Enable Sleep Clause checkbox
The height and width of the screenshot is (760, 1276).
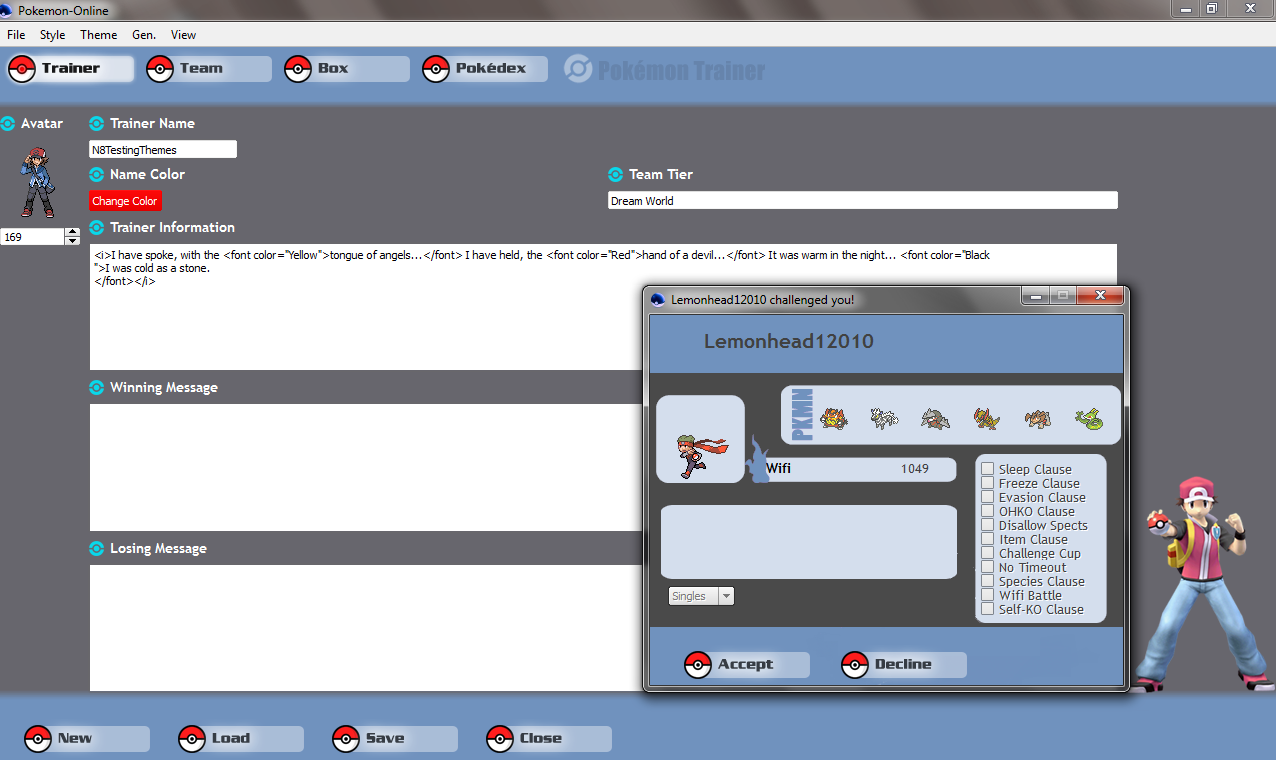pos(988,469)
